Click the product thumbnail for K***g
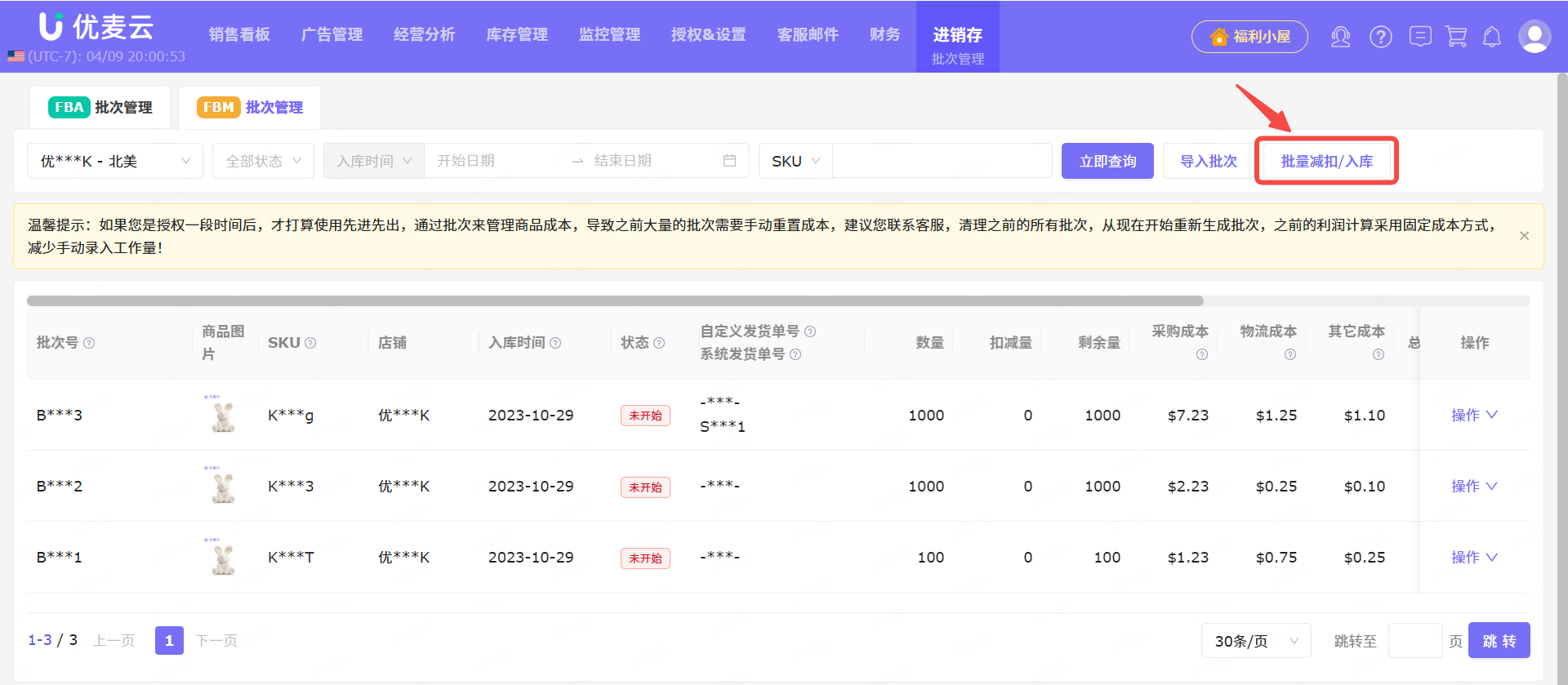This screenshot has height=685, width=1568. pyautogui.click(x=223, y=415)
